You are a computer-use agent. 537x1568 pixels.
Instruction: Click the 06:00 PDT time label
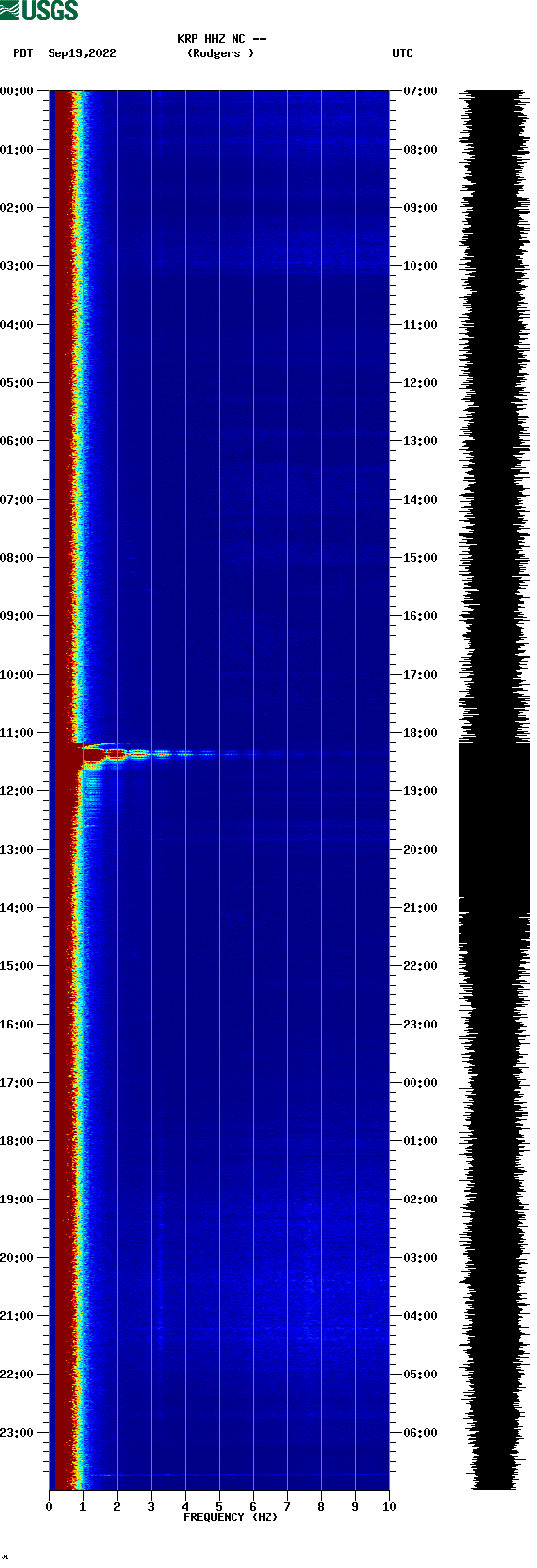pos(17,441)
